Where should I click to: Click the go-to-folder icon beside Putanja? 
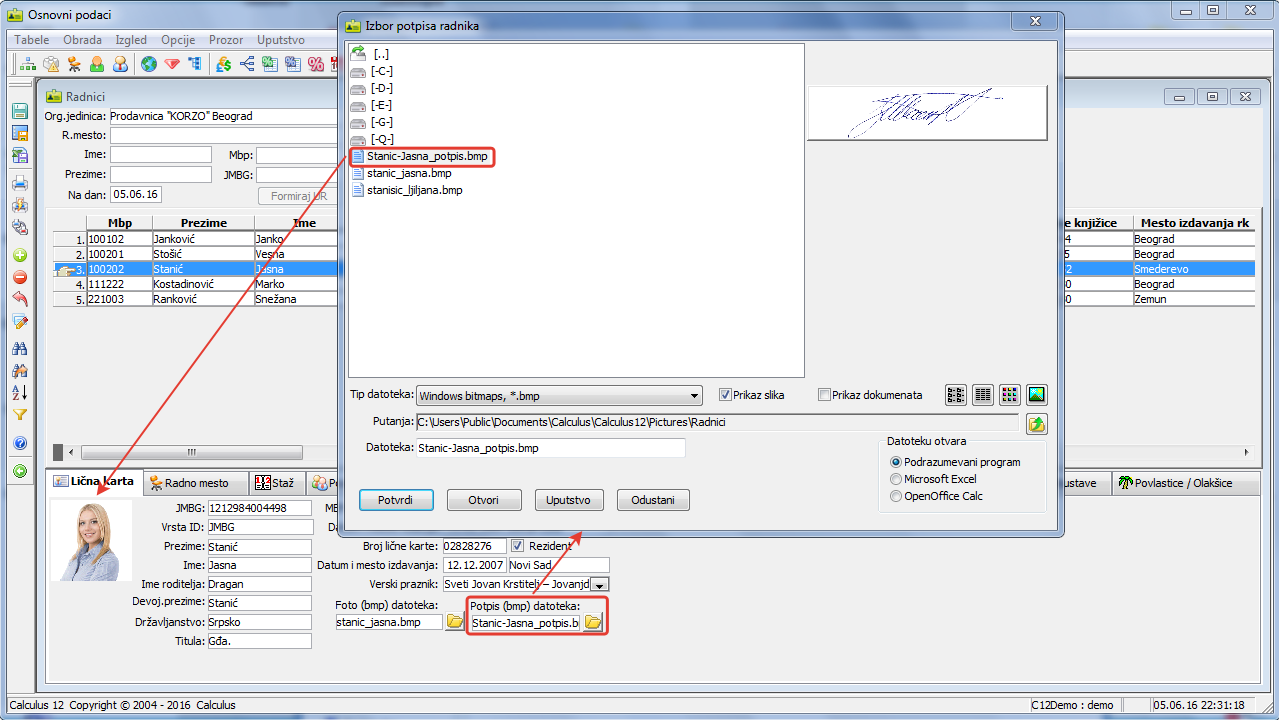point(1037,423)
